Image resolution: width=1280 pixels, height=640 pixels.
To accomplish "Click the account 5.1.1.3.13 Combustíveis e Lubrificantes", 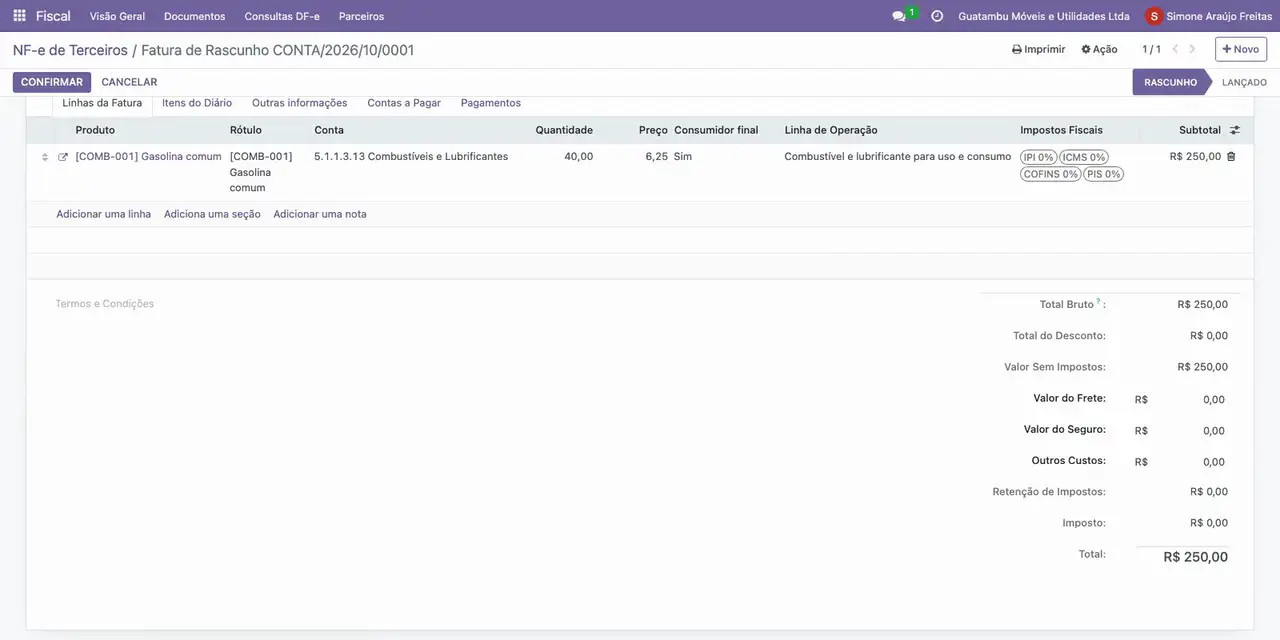I will click(411, 157).
